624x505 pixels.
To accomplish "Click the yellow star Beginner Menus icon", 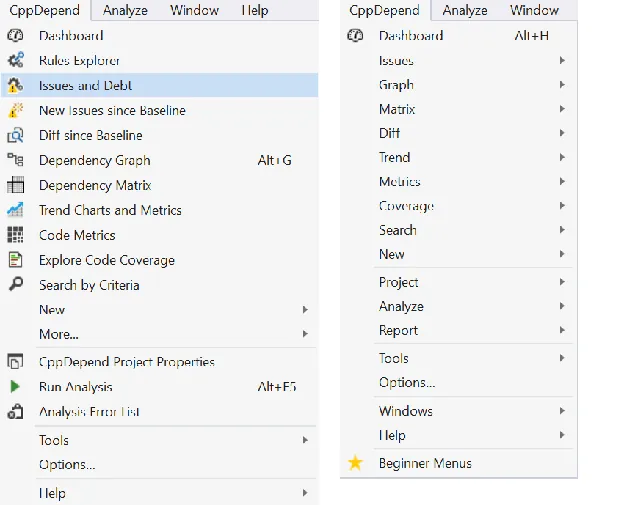I will [355, 463].
